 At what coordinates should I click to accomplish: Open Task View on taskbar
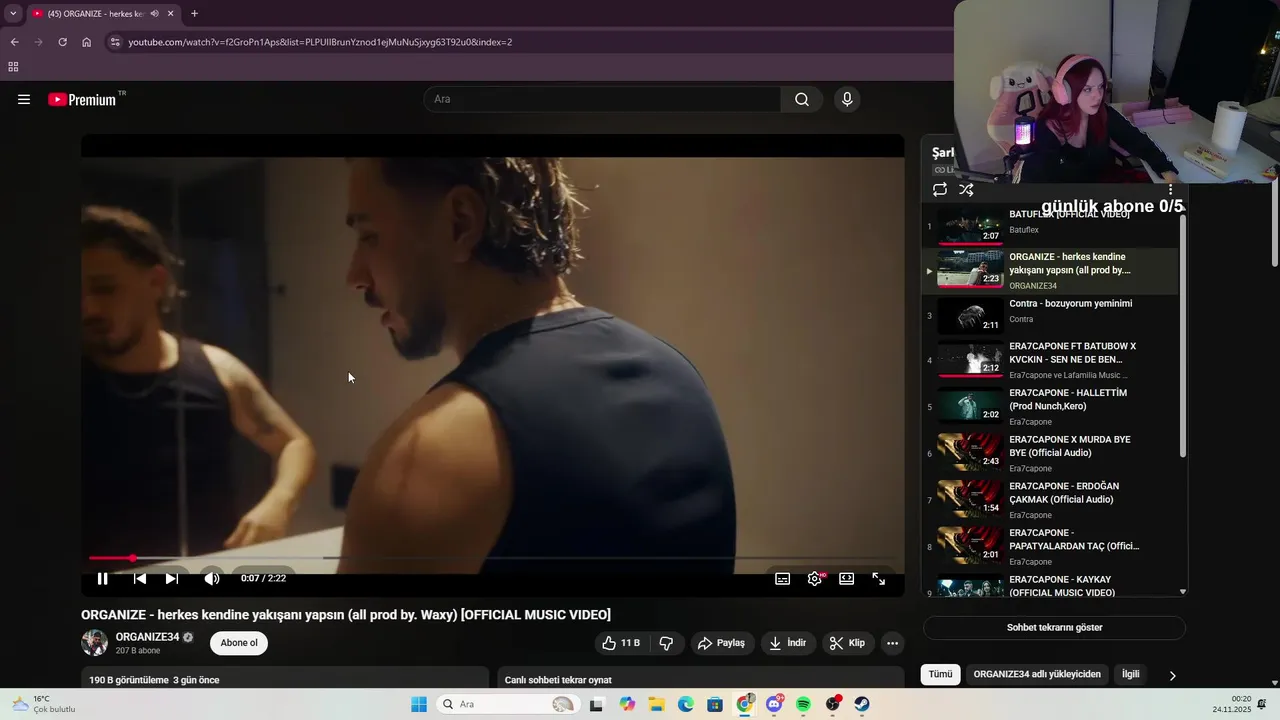[597, 704]
